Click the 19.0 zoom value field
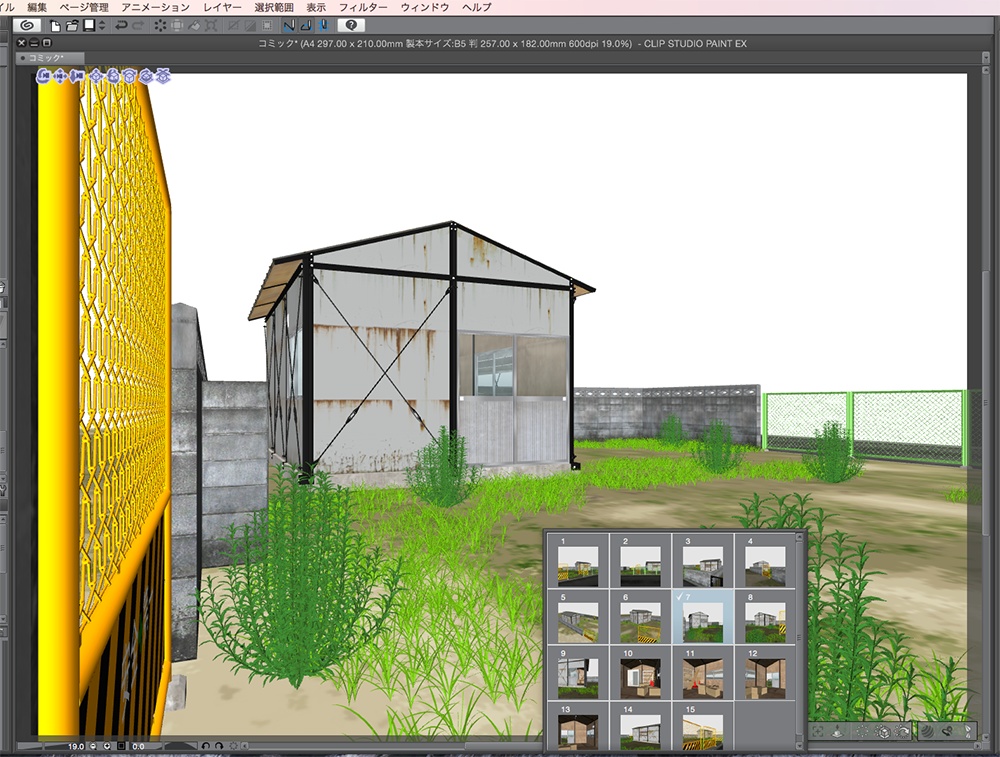1000x757 pixels. pos(76,746)
